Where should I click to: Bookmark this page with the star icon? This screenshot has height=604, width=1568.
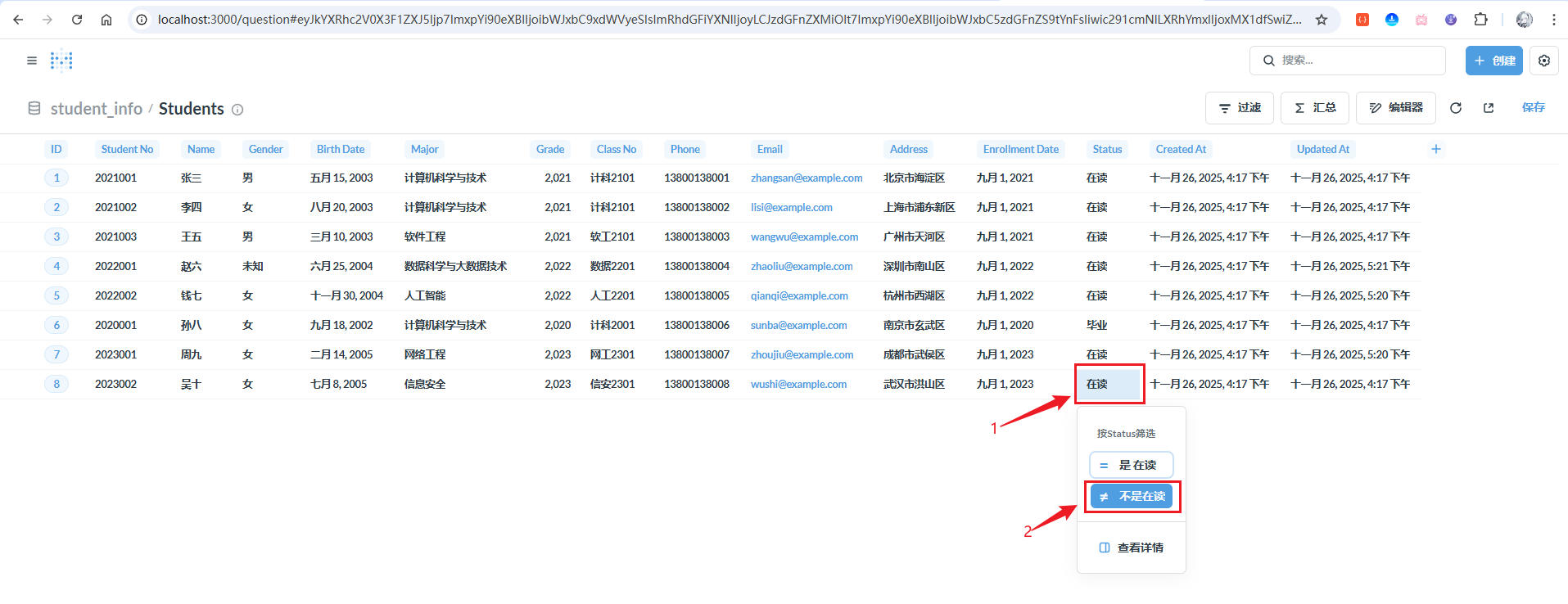coord(1322,20)
